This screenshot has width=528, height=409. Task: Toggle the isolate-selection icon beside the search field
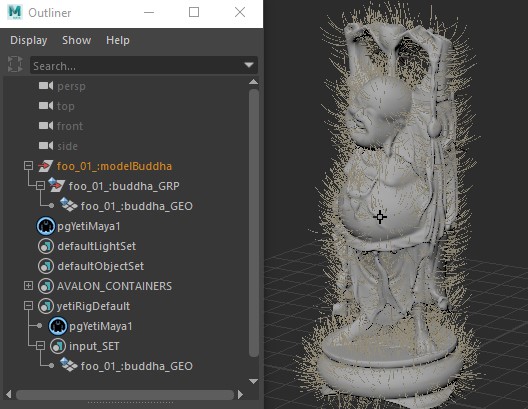(x=15, y=64)
